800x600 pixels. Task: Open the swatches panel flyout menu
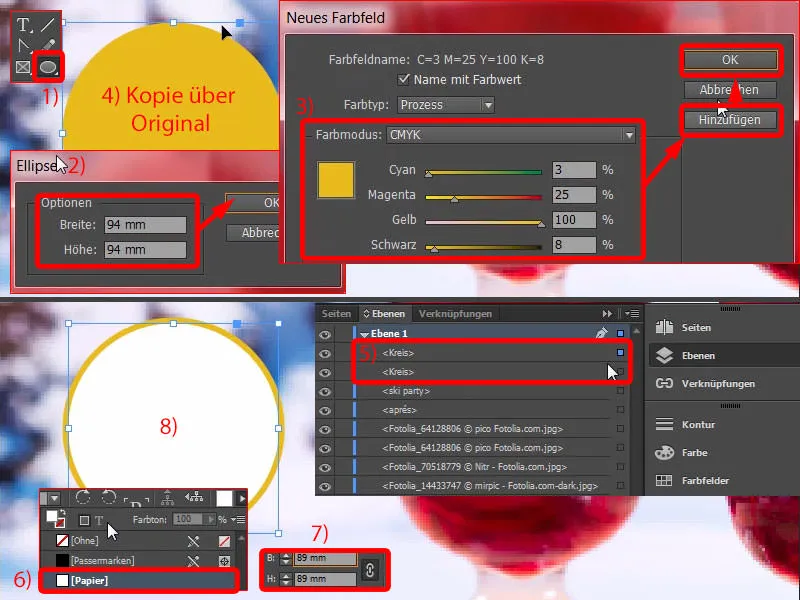point(238,519)
